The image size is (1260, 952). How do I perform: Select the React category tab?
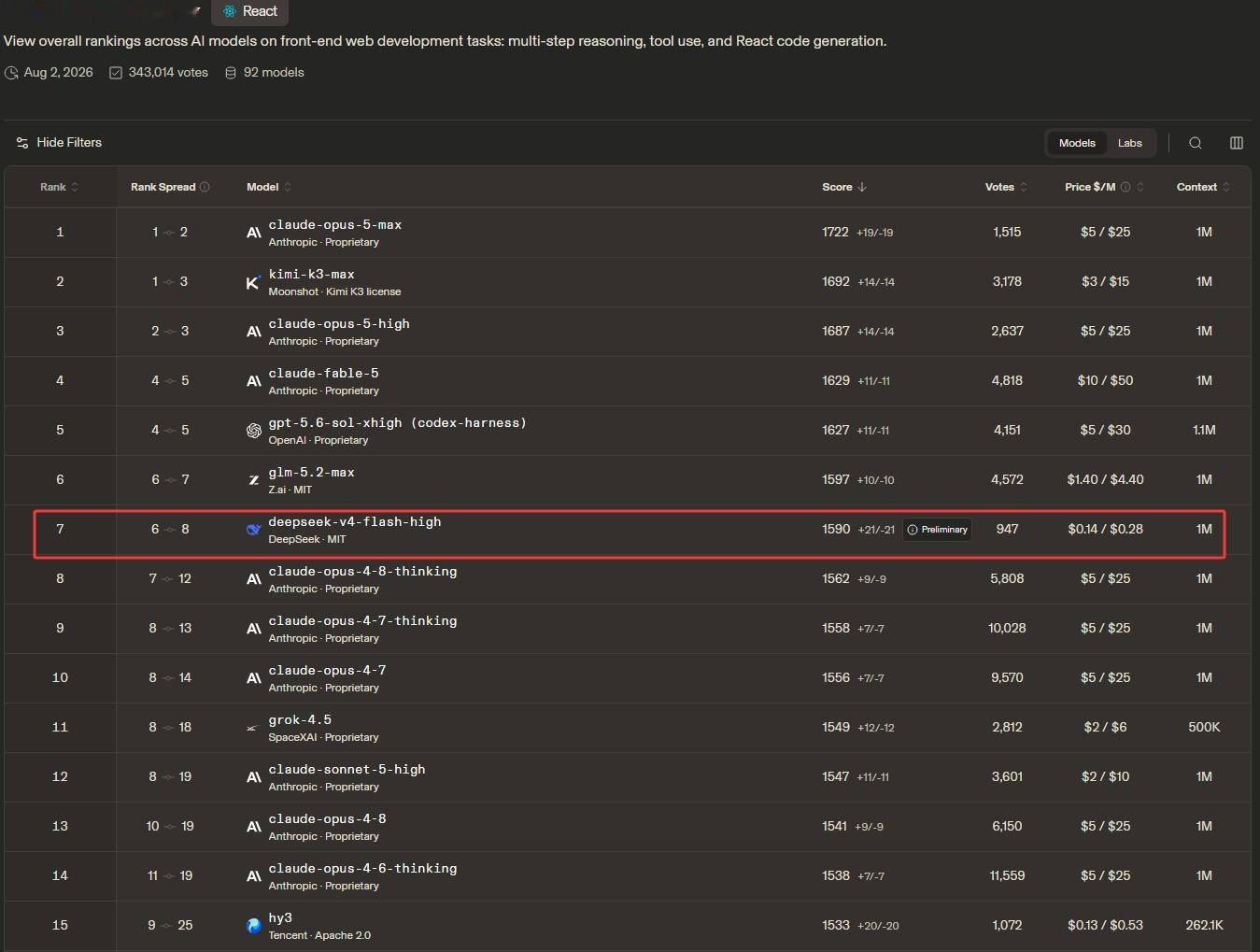pos(250,11)
